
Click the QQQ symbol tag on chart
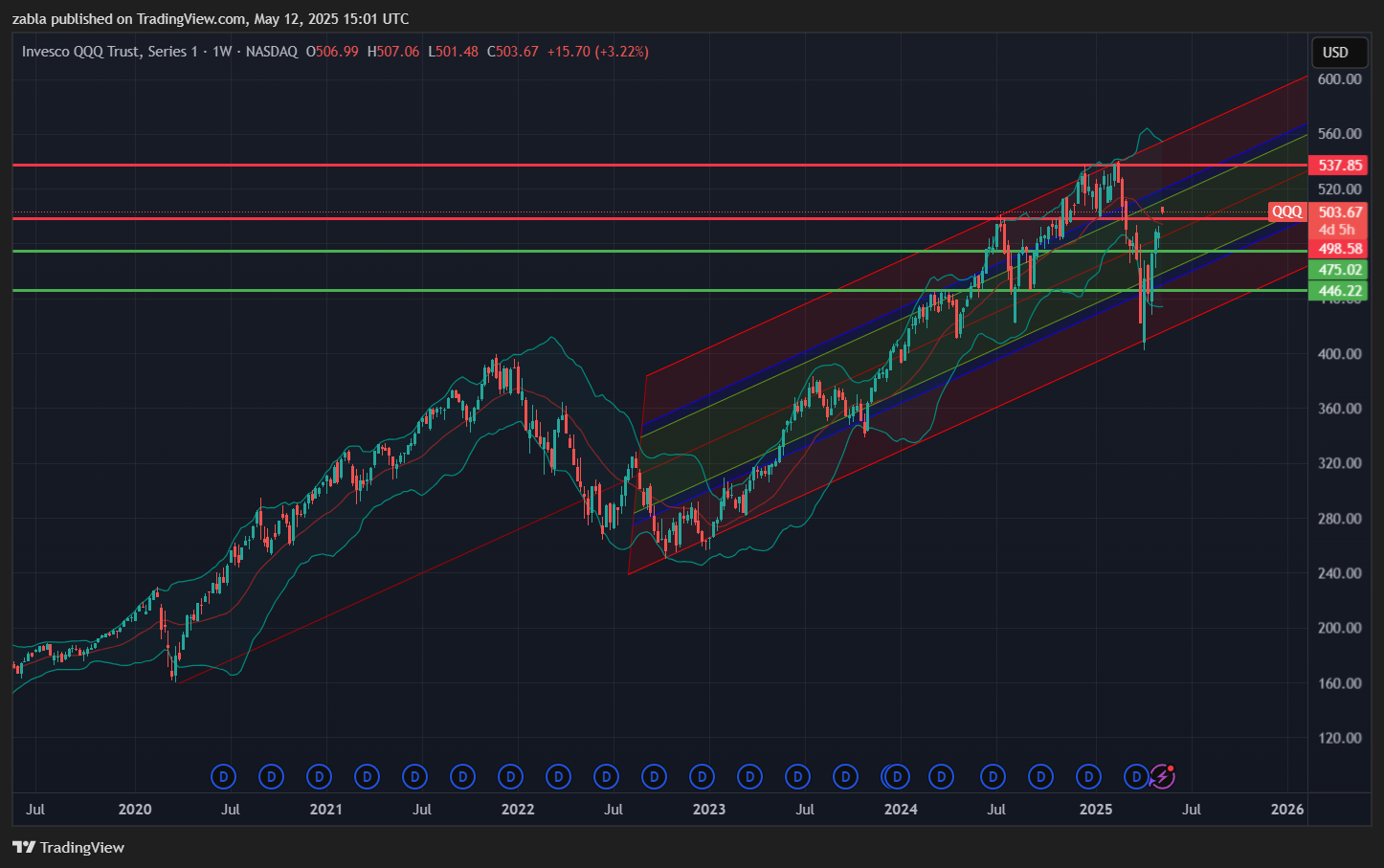pyautogui.click(x=1286, y=211)
